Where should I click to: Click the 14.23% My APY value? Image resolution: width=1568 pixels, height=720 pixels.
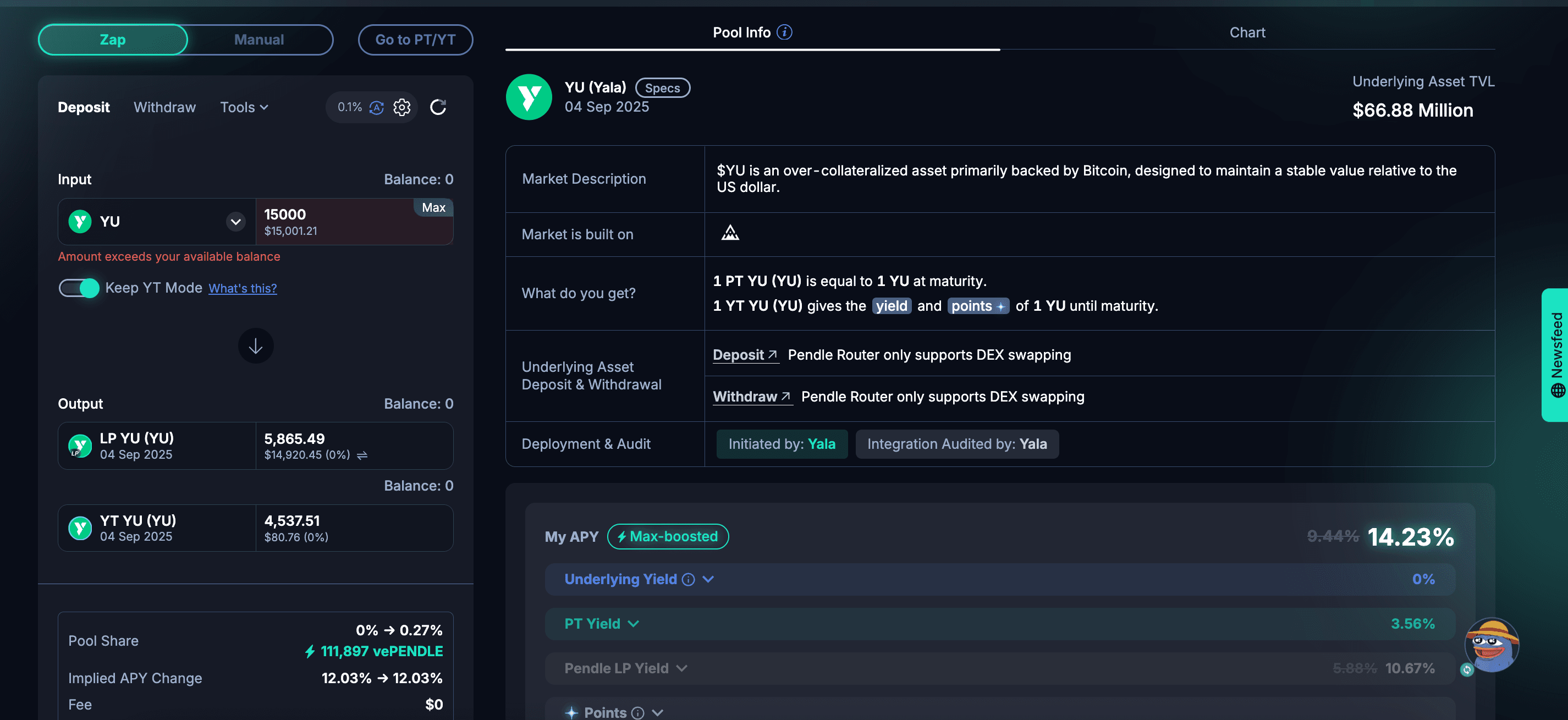(1410, 537)
